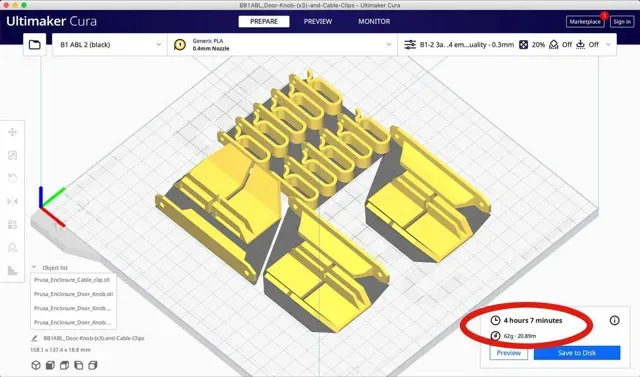
Task: Expand the Generic PLA material dropdown arrow
Action: (x=389, y=44)
